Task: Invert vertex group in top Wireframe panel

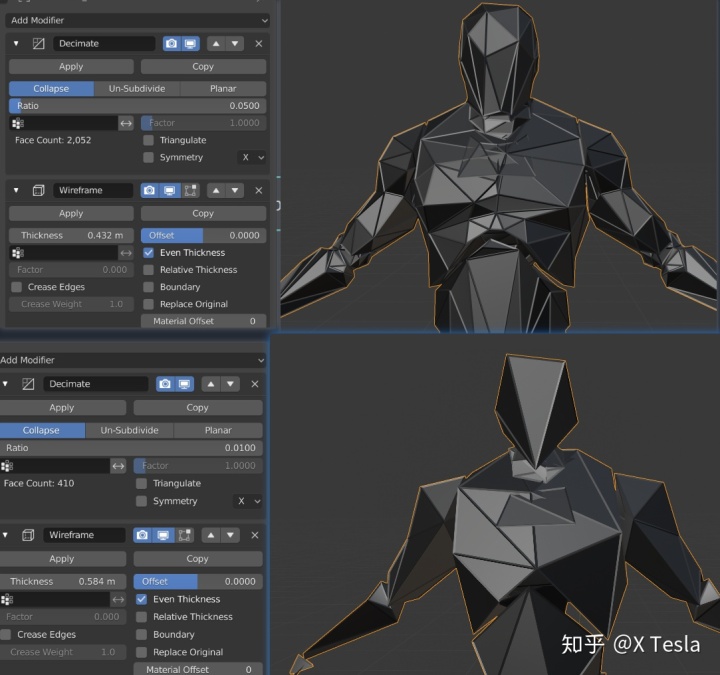Action: coord(126,253)
